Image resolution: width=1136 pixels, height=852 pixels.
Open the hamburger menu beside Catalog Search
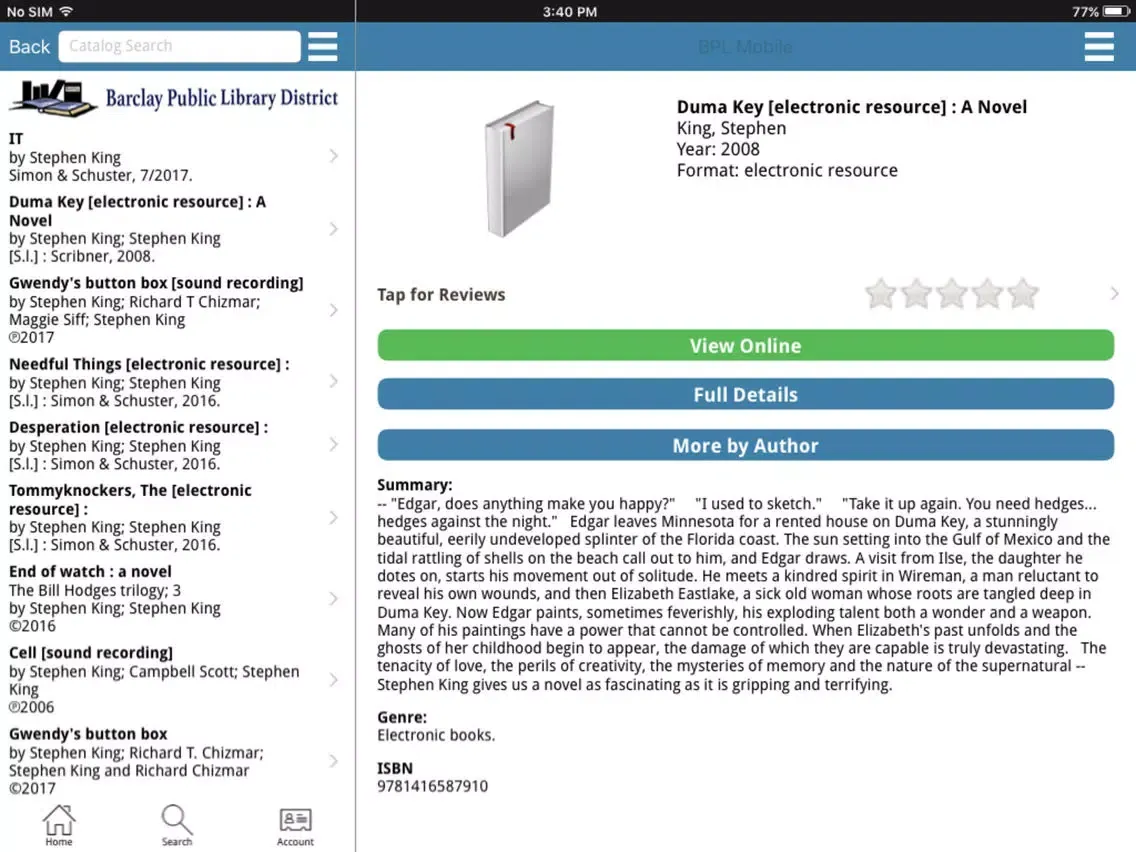coord(322,46)
